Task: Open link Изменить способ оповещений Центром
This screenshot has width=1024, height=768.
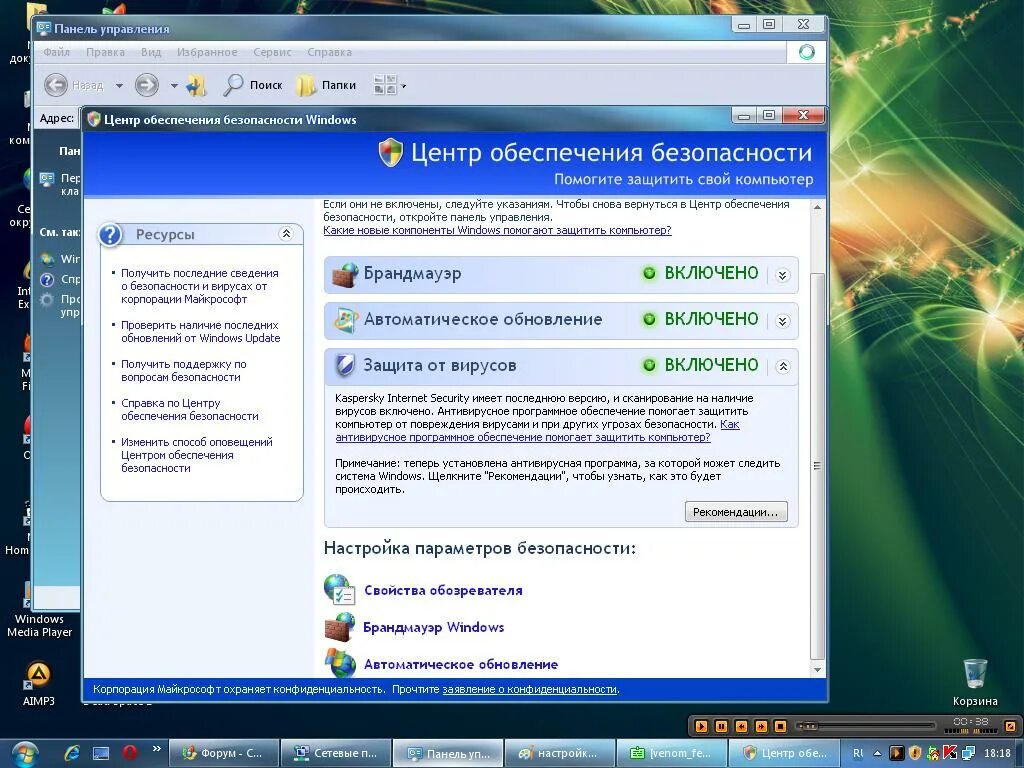Action: (197, 455)
